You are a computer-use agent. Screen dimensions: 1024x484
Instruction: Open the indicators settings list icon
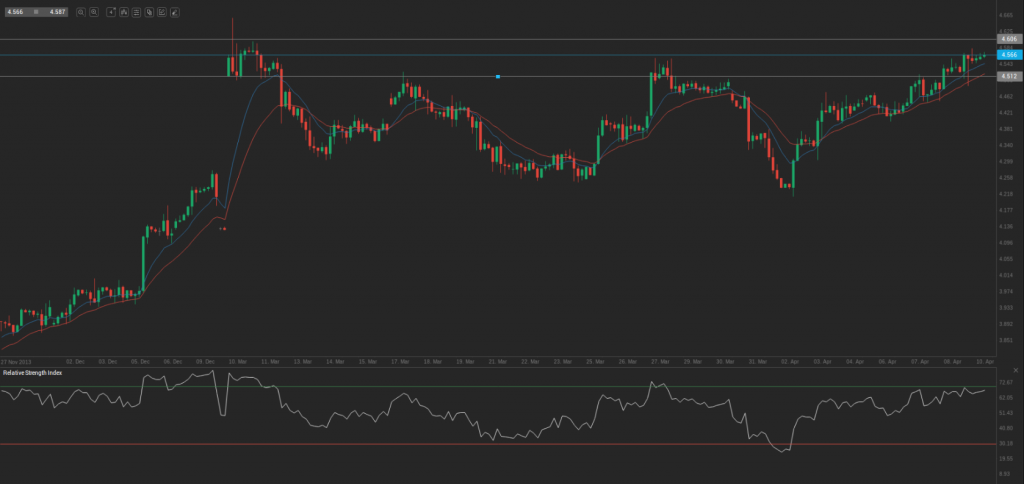[136, 12]
